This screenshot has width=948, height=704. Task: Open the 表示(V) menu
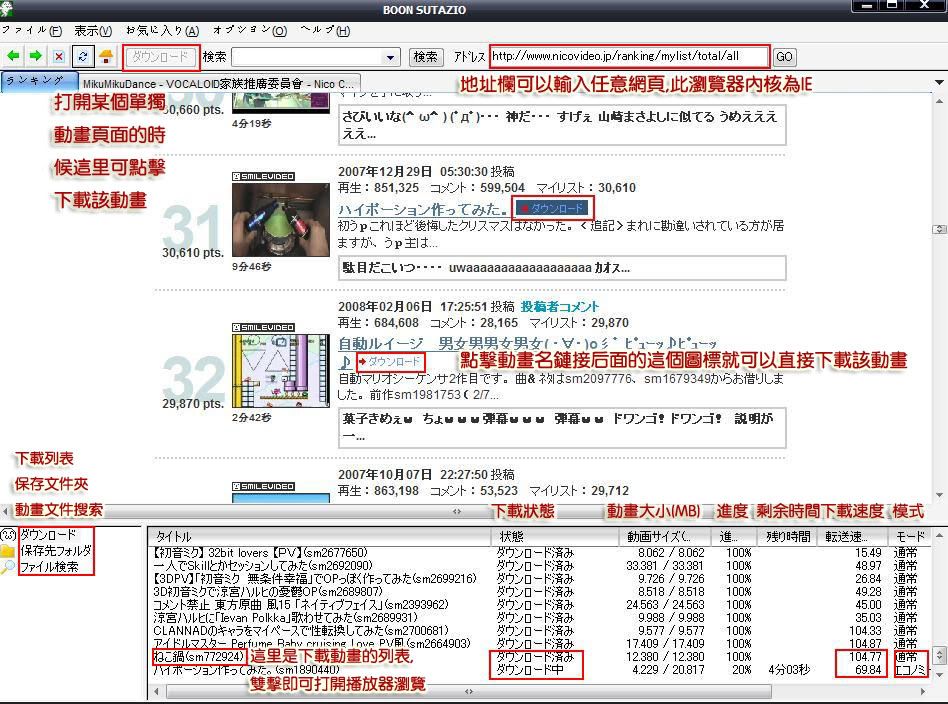point(93,30)
